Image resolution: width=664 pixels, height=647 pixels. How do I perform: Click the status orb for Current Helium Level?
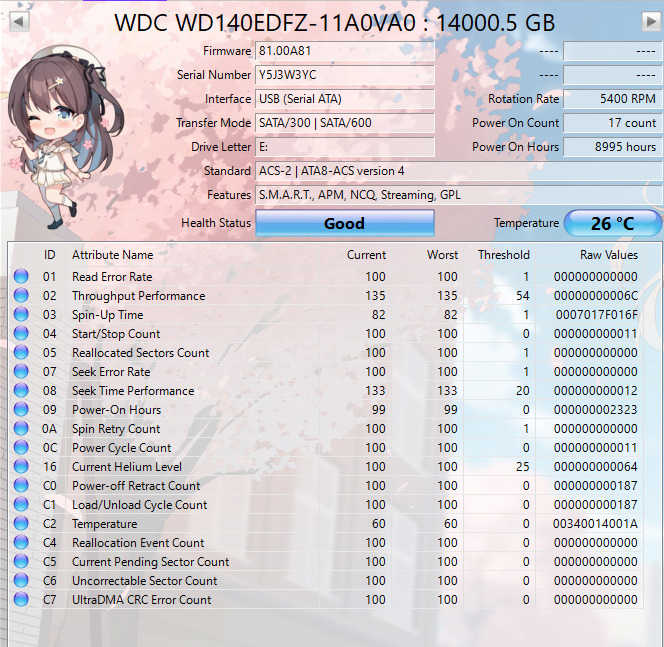point(21,466)
